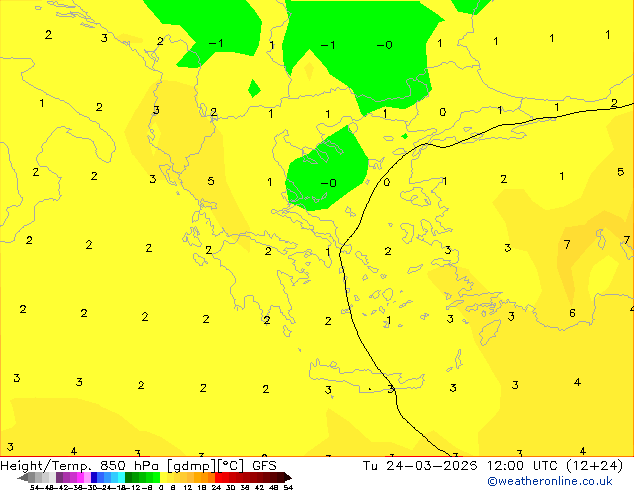Click the 'Tu' weekday label
The width and height of the screenshot is (634, 490).
tap(370, 466)
